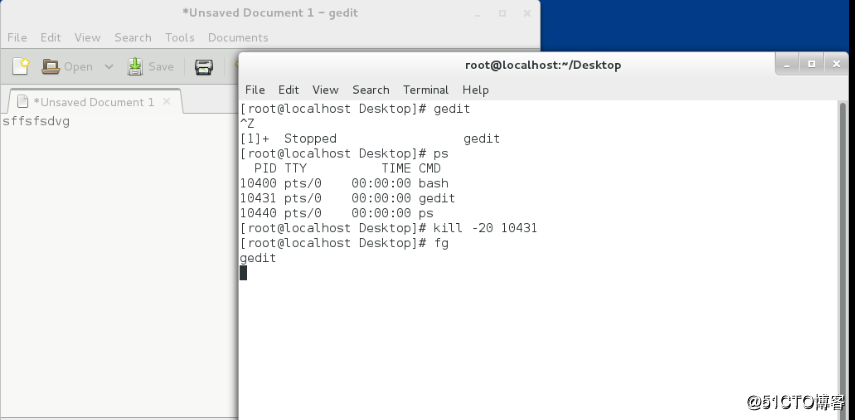Click the Open folder icon in gedit toolbar
This screenshot has height=420, width=855.
click(x=51, y=67)
